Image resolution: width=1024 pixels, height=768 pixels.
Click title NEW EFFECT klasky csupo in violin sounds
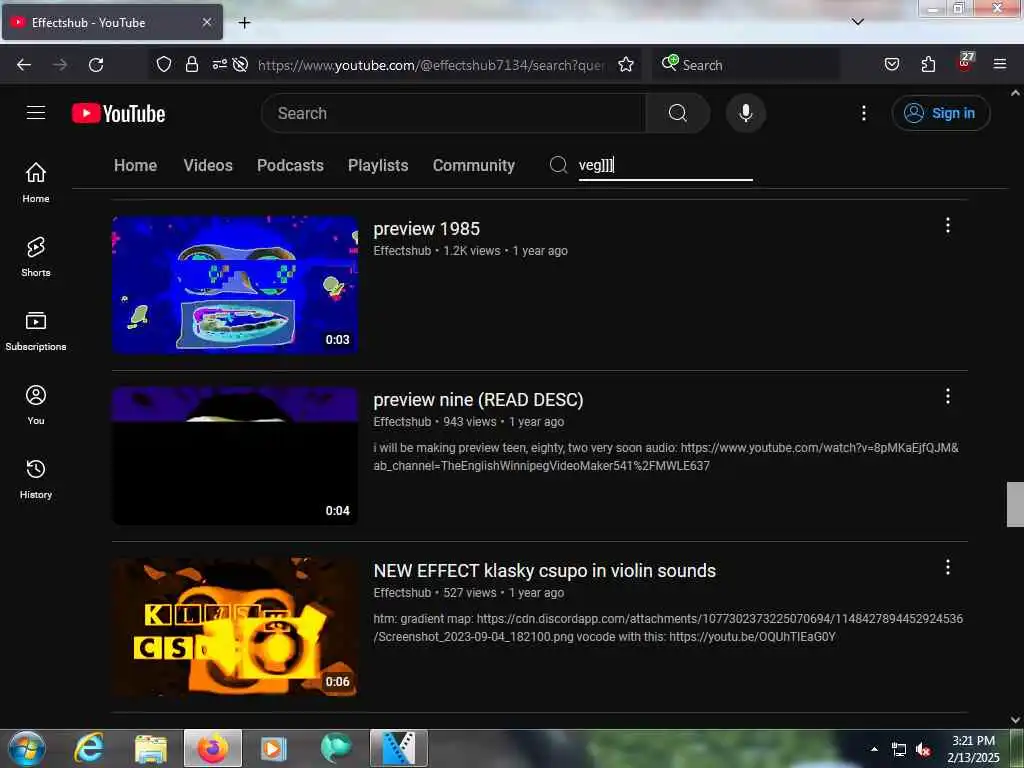tap(545, 571)
